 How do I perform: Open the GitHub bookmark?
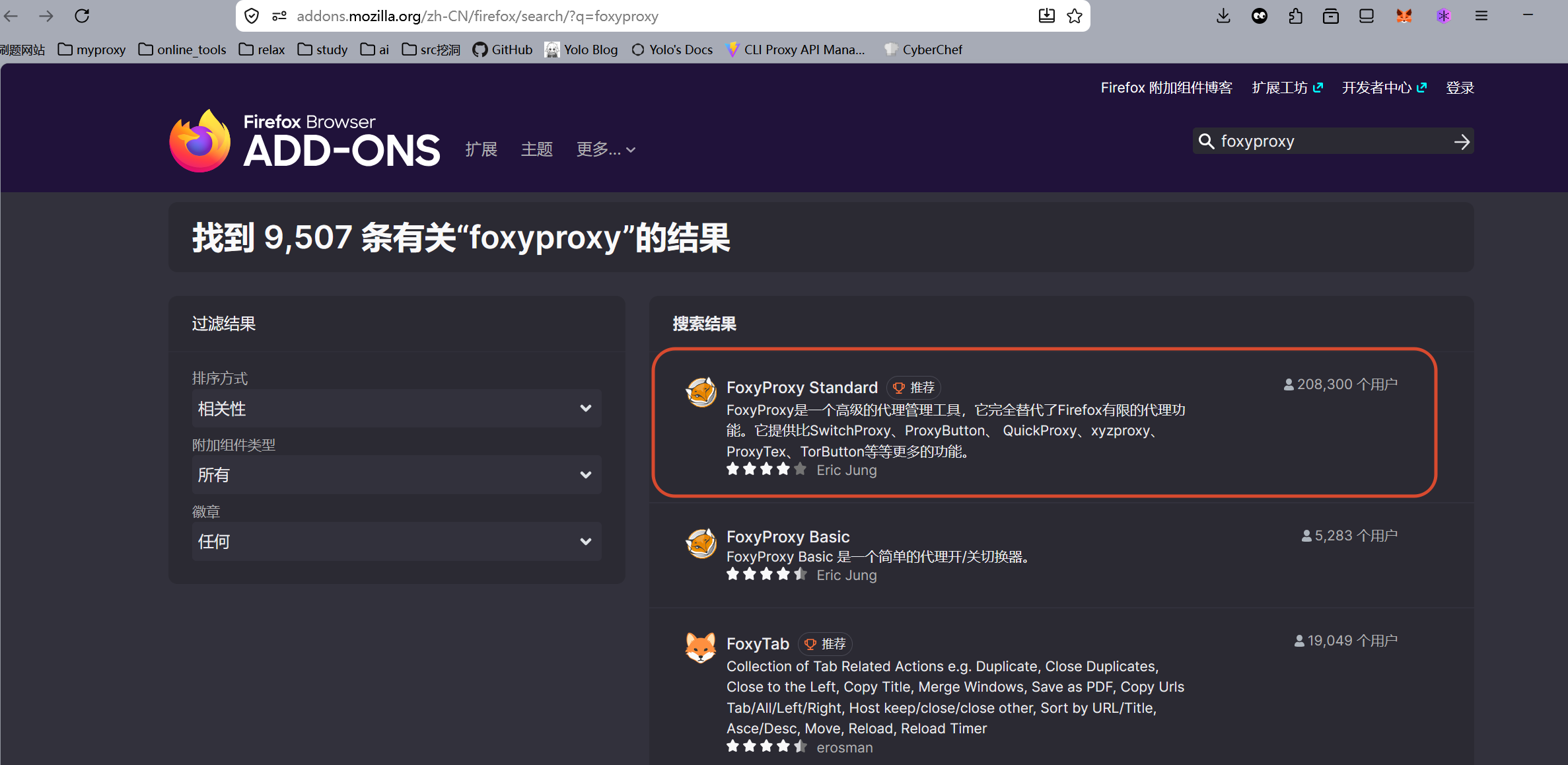[x=503, y=50]
